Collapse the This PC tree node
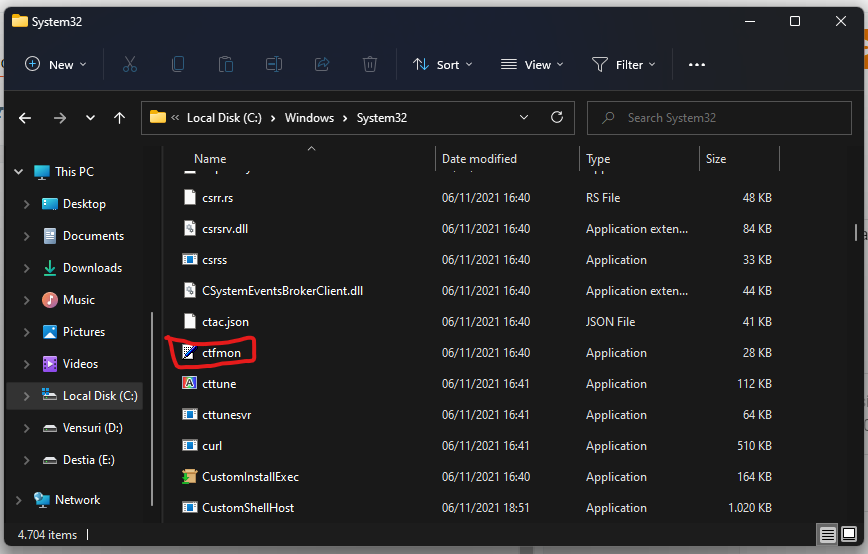Image resolution: width=868 pixels, height=554 pixels. [x=18, y=172]
